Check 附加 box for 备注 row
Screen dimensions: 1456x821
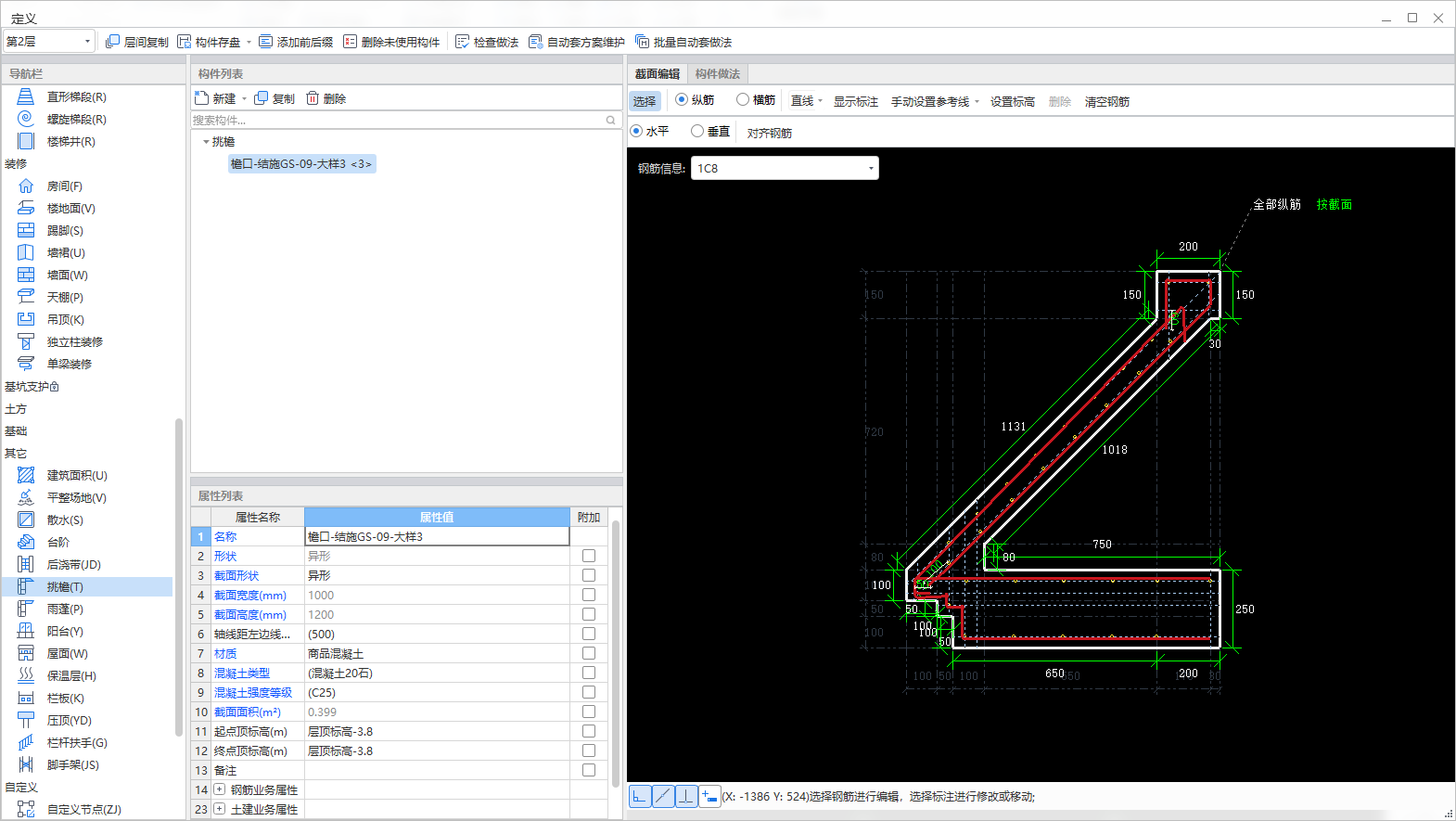pyautogui.click(x=589, y=770)
